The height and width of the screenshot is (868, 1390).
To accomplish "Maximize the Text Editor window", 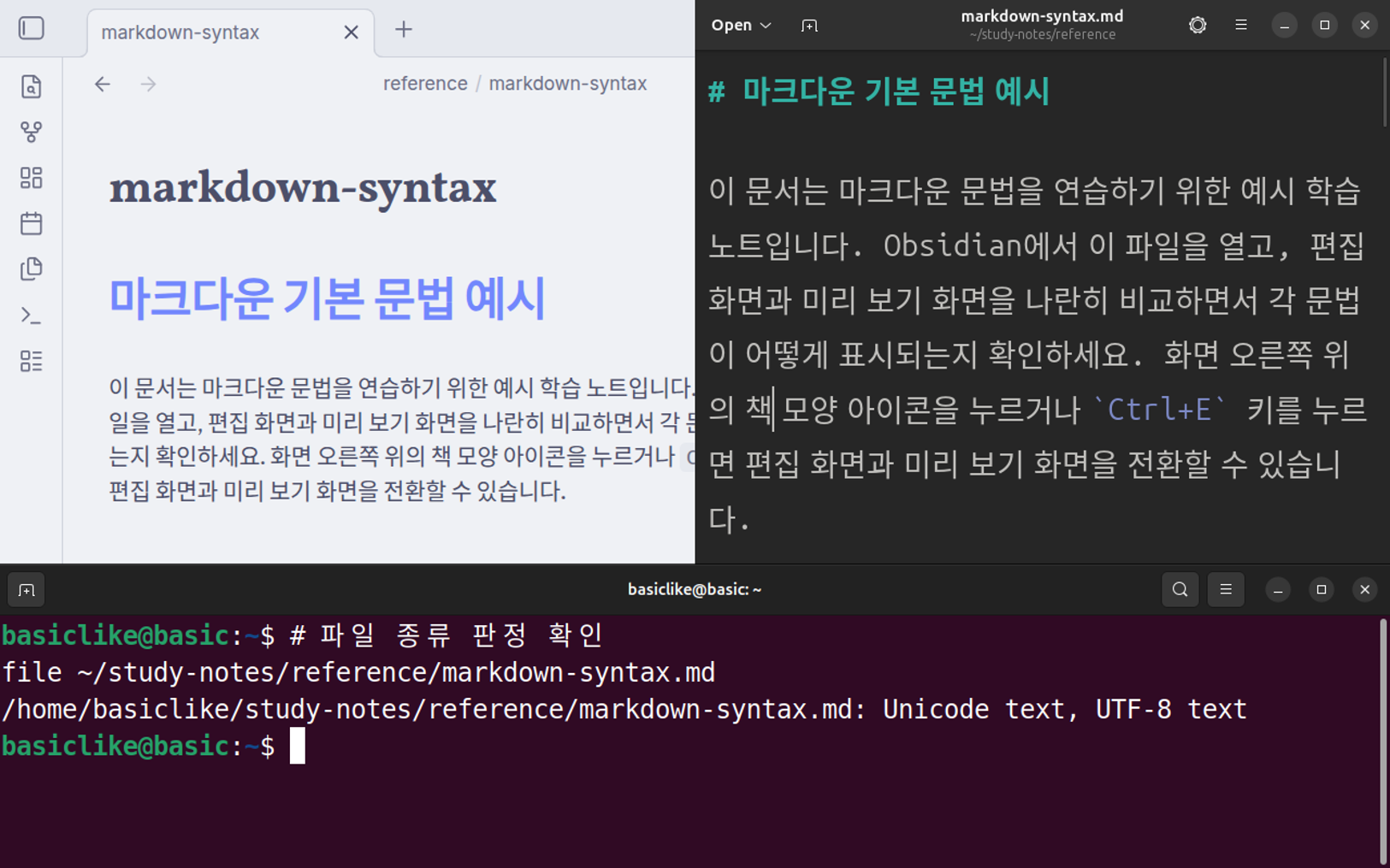I will (1325, 26).
